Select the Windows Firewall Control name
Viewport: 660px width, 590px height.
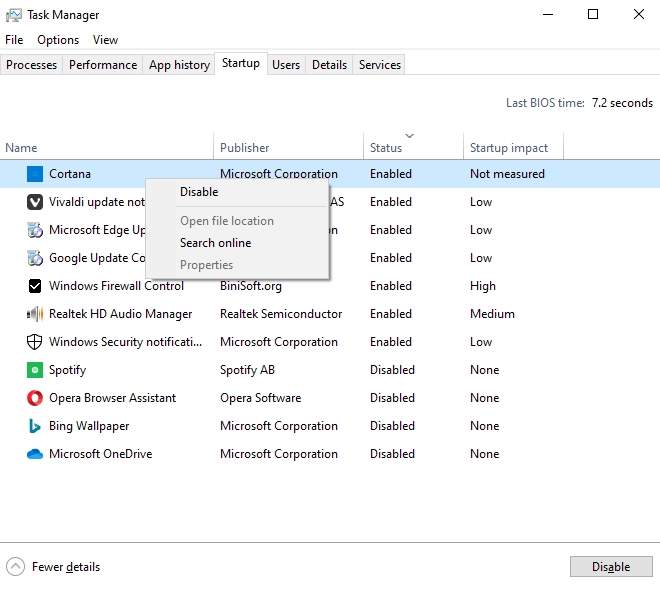(x=117, y=286)
